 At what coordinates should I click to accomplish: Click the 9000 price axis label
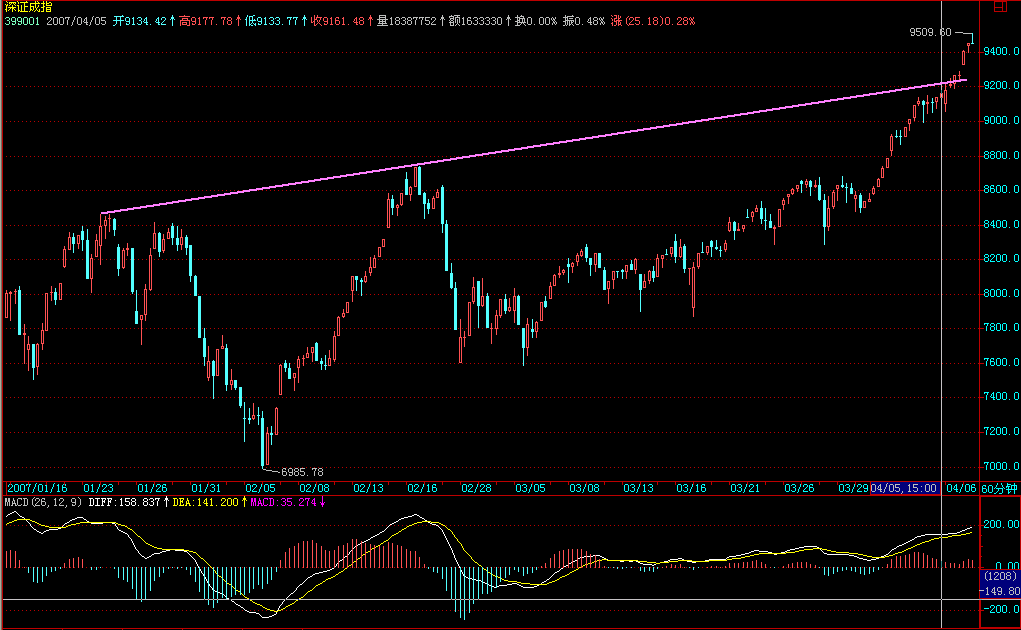tap(995, 121)
